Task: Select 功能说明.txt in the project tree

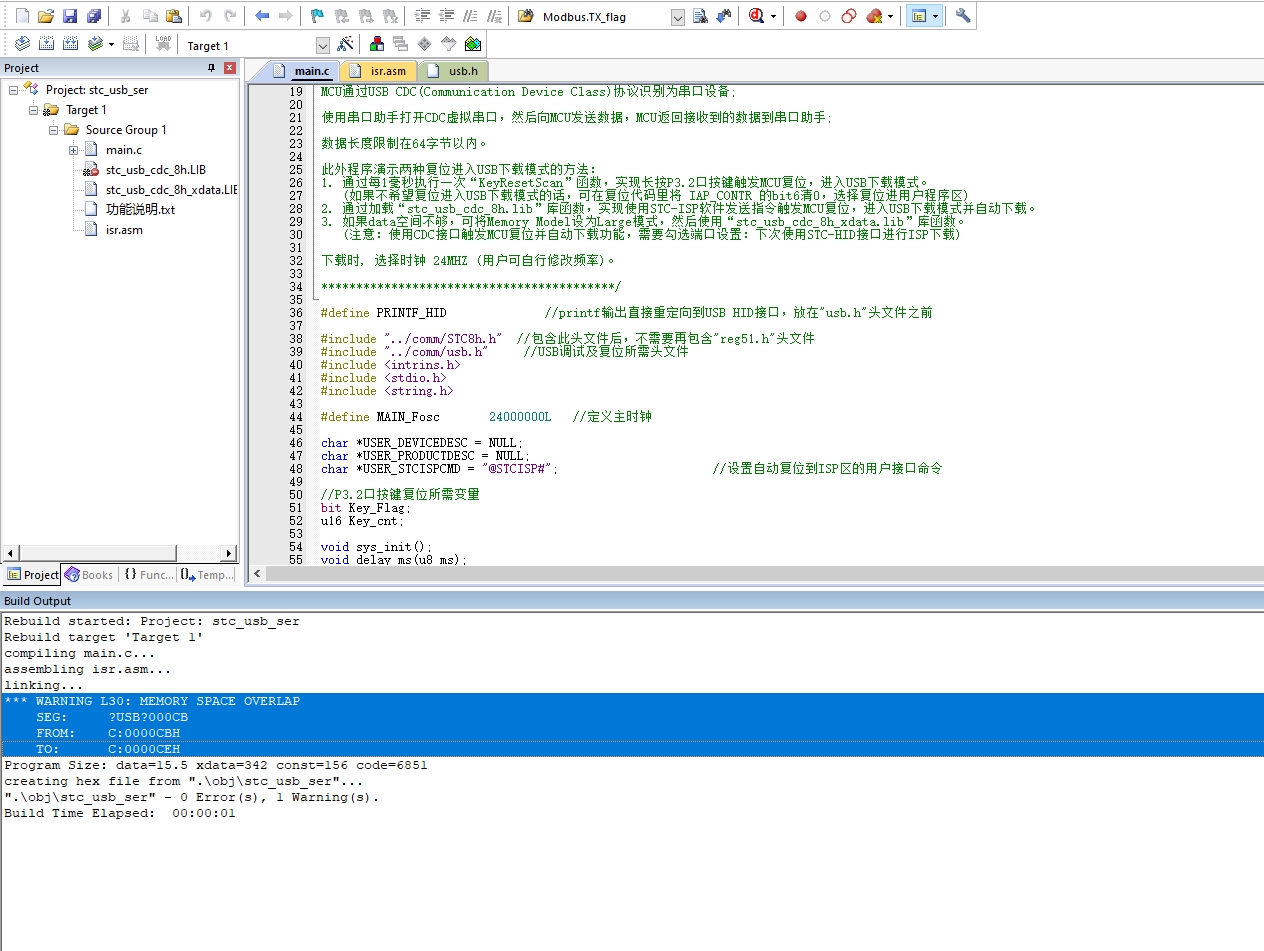Action: tap(140, 210)
